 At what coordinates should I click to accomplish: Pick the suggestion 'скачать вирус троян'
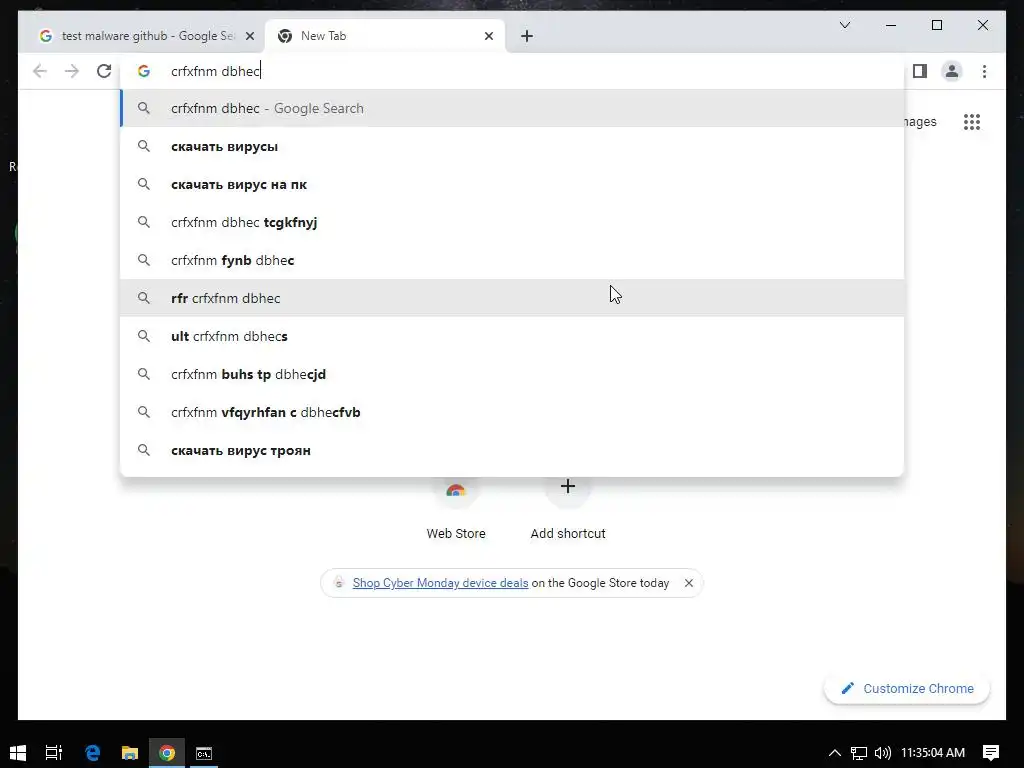pyautogui.click(x=513, y=450)
